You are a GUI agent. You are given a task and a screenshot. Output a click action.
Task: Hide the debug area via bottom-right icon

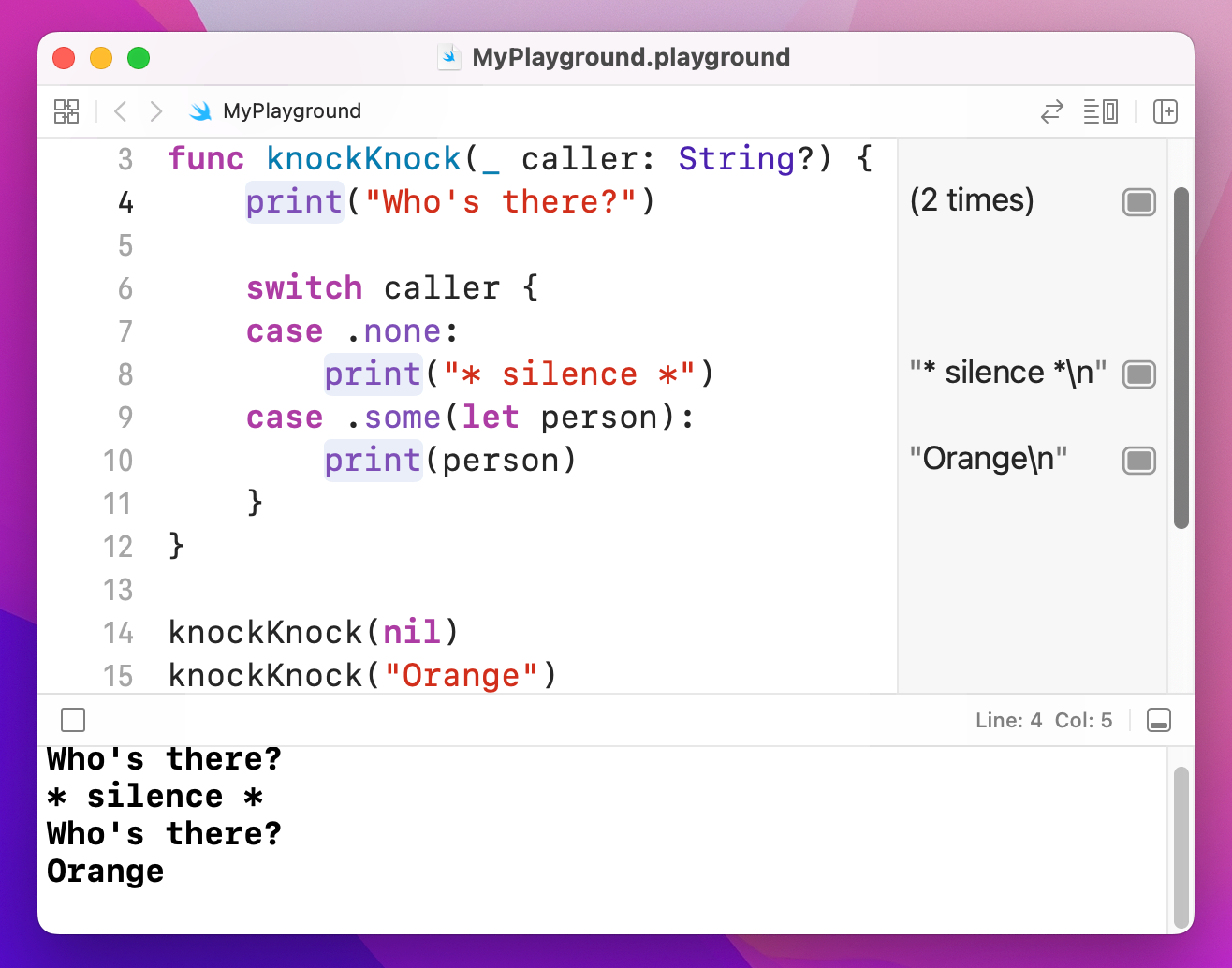pyautogui.click(x=1159, y=720)
